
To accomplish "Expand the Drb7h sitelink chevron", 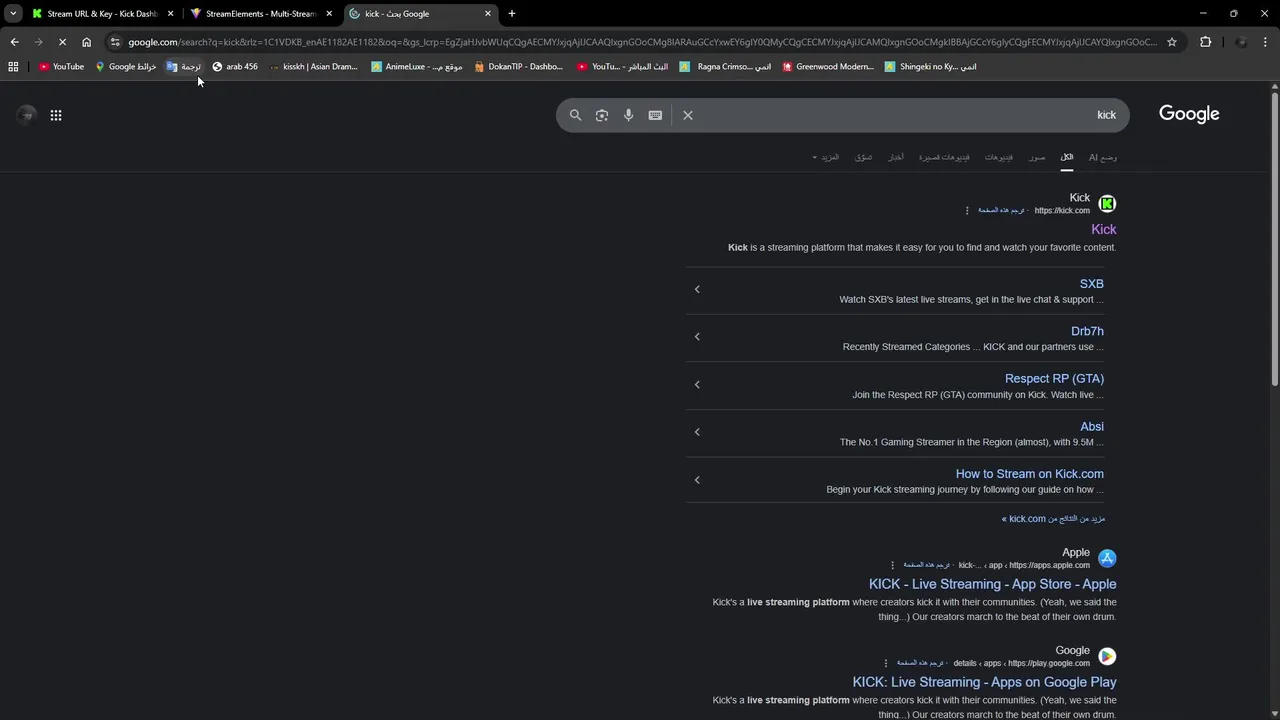I will [x=697, y=337].
